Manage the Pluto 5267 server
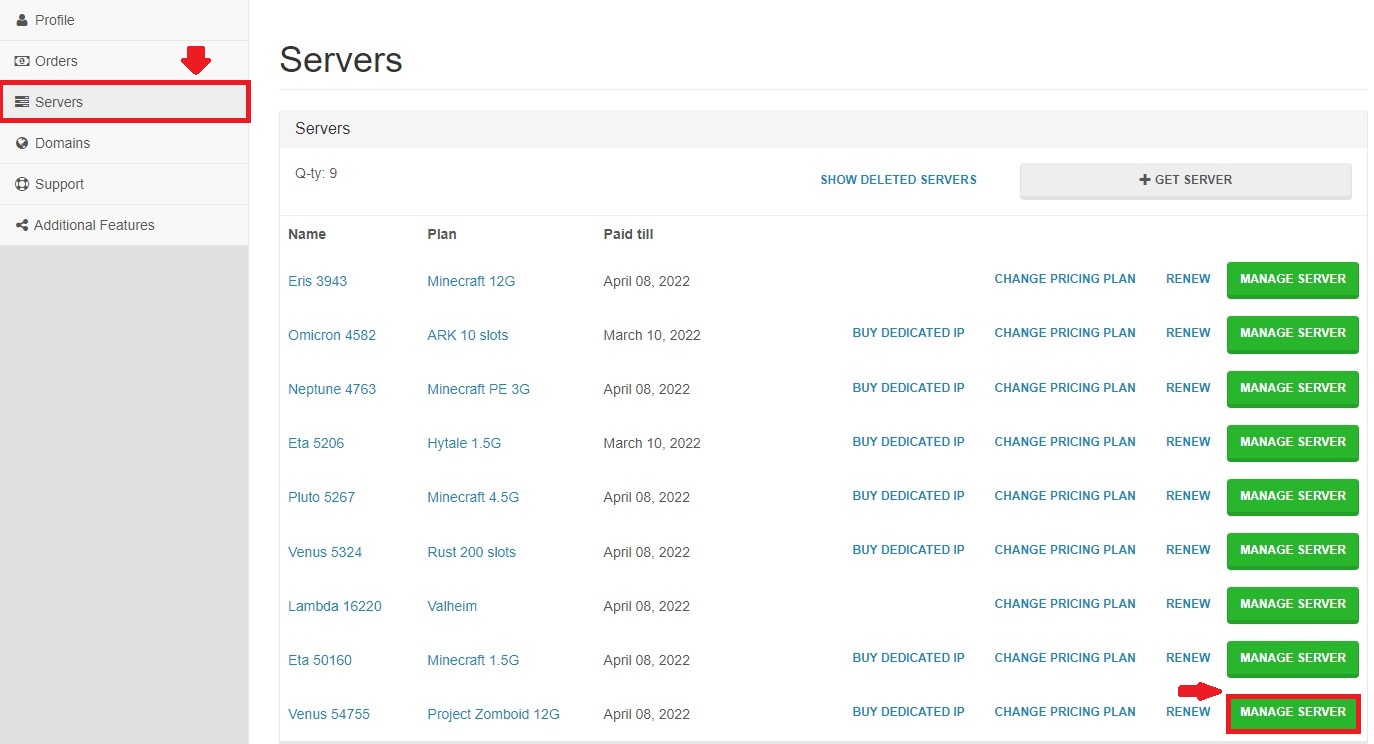This screenshot has width=1374, height=744. pos(1292,497)
